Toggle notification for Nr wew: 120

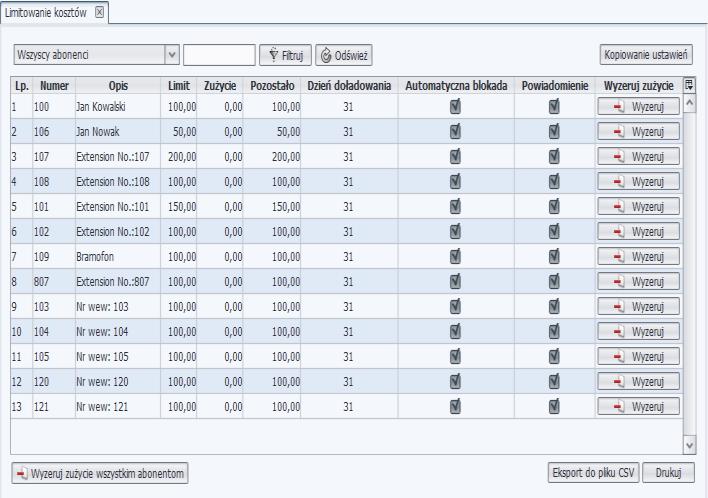click(x=554, y=382)
